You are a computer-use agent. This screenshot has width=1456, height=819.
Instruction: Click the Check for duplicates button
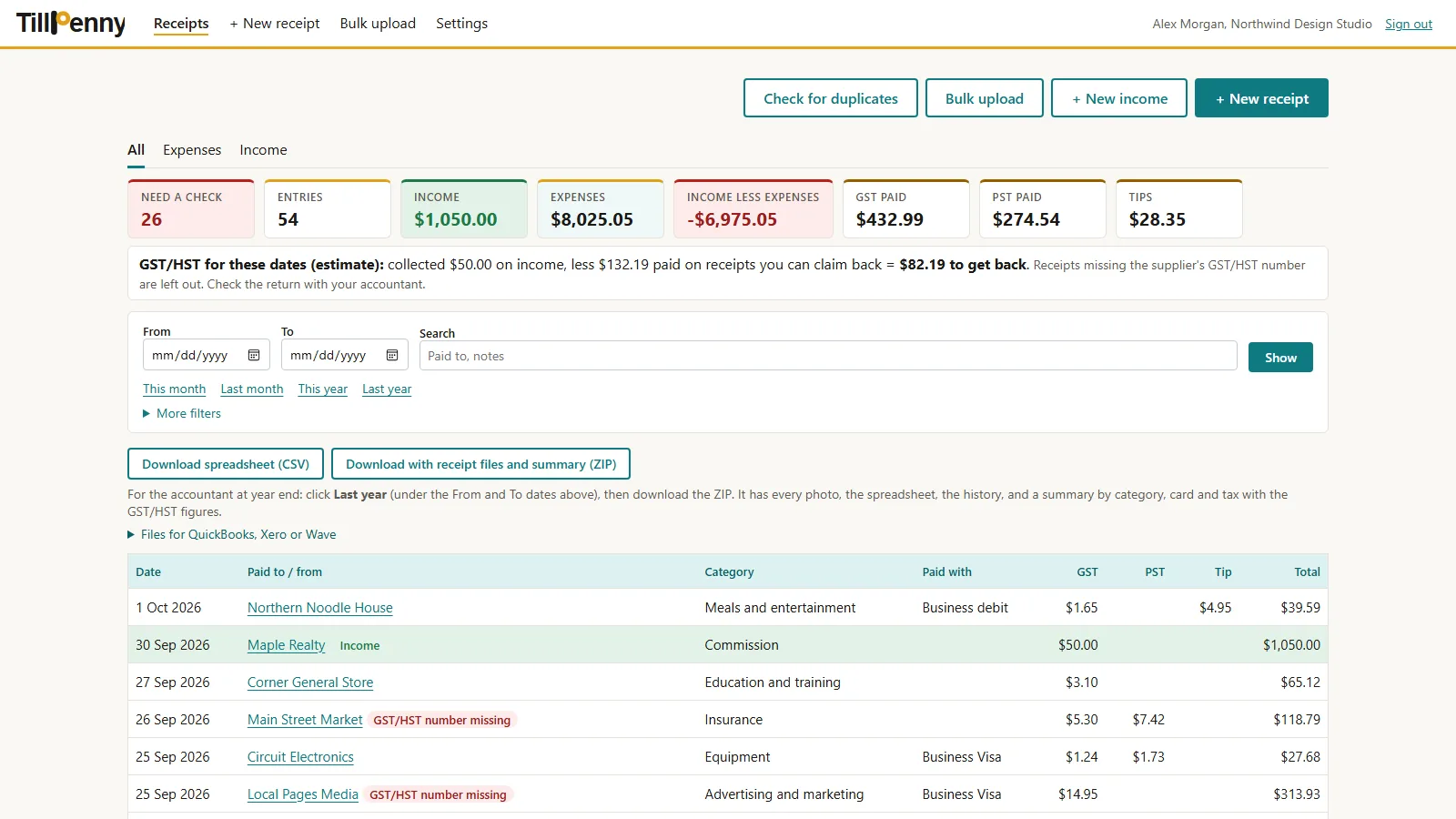tap(831, 98)
